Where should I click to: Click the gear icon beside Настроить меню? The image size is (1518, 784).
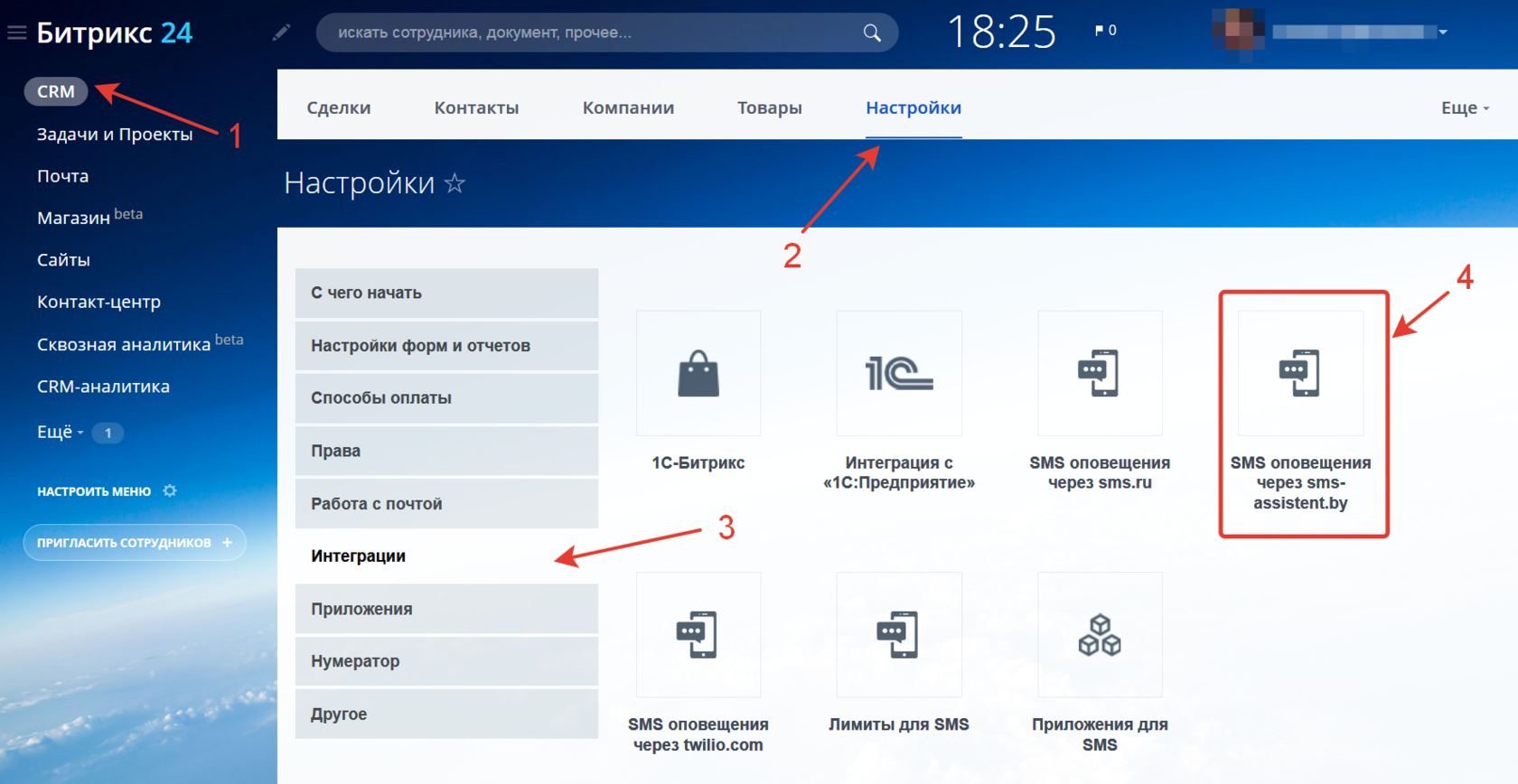click(x=170, y=490)
